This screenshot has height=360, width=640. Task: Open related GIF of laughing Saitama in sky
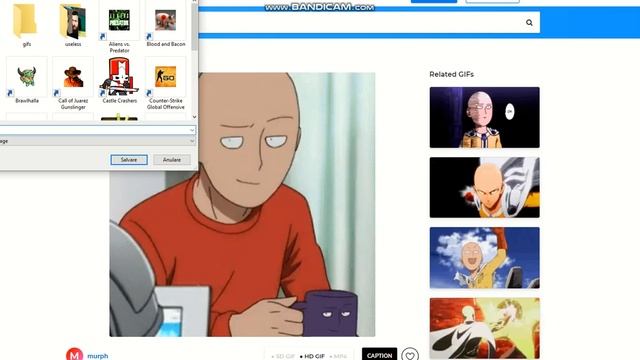click(x=484, y=258)
